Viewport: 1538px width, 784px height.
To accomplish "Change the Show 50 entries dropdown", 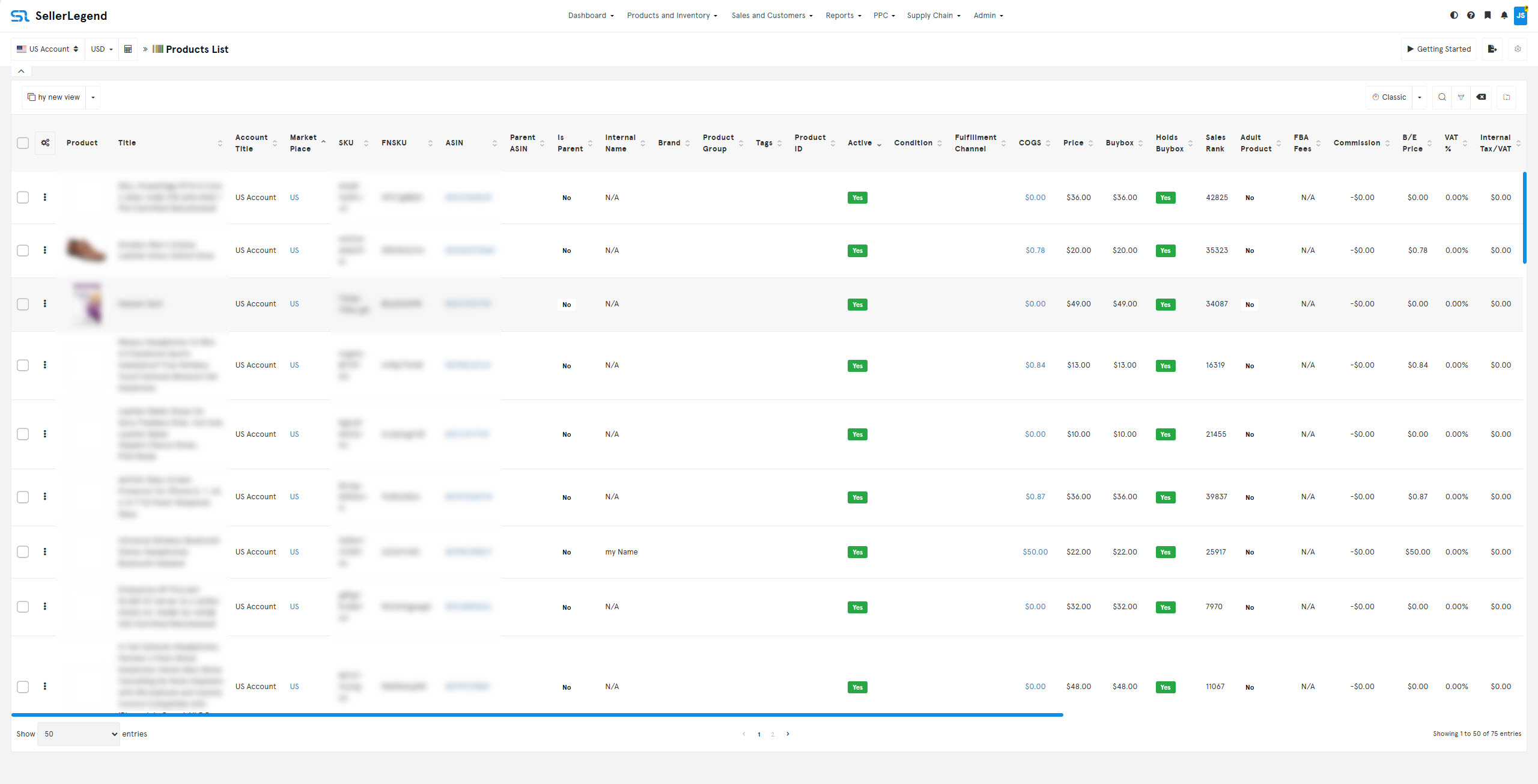I will pyautogui.click(x=79, y=734).
